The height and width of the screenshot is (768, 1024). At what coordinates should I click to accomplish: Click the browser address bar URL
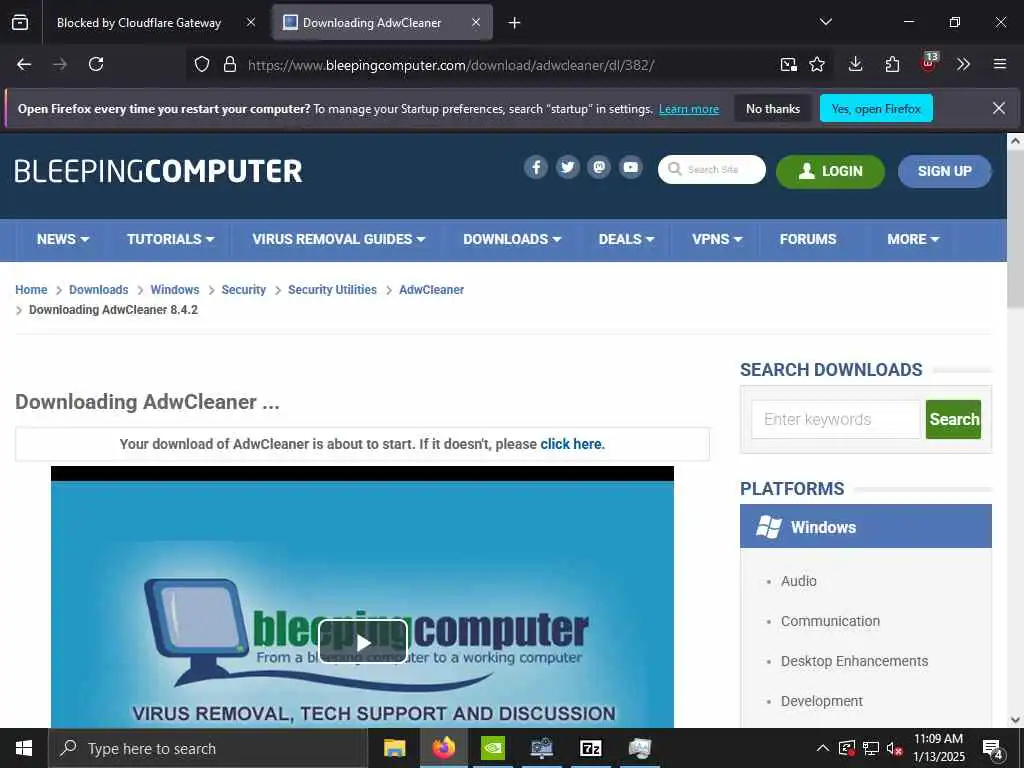click(451, 65)
